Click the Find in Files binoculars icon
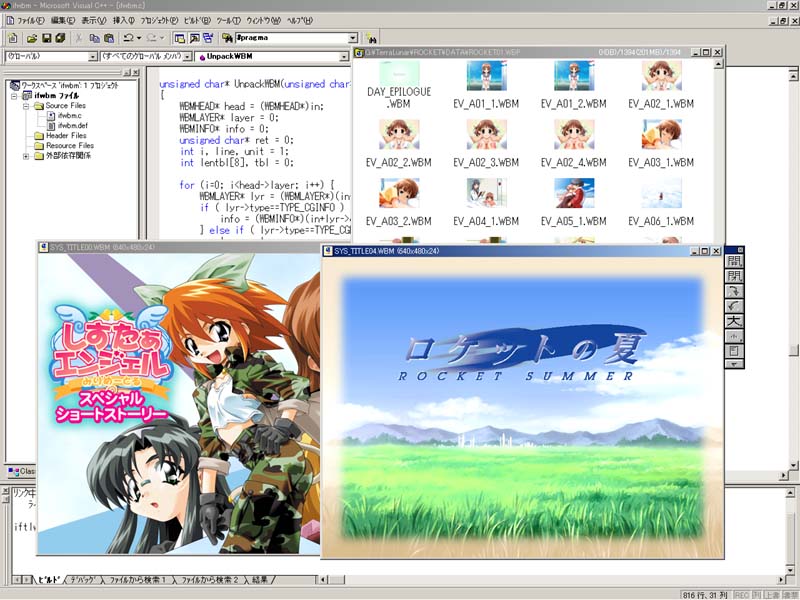The image size is (800, 600). [x=228, y=38]
